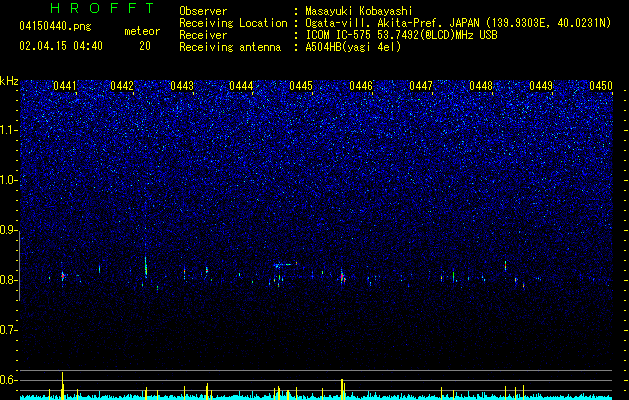This screenshot has height=400, width=629.
Task: Click the A504HB(yagi 4el) antenna text
Action: [353, 47]
